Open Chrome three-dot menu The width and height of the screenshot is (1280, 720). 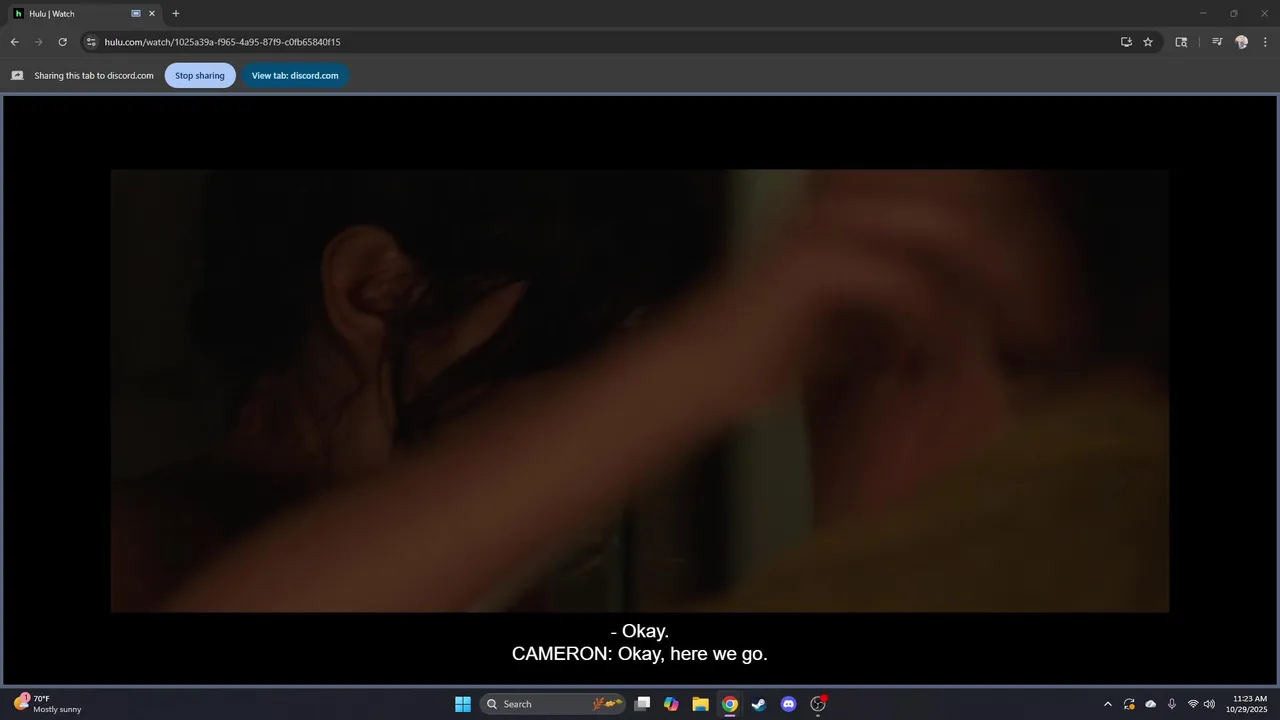click(x=1265, y=42)
